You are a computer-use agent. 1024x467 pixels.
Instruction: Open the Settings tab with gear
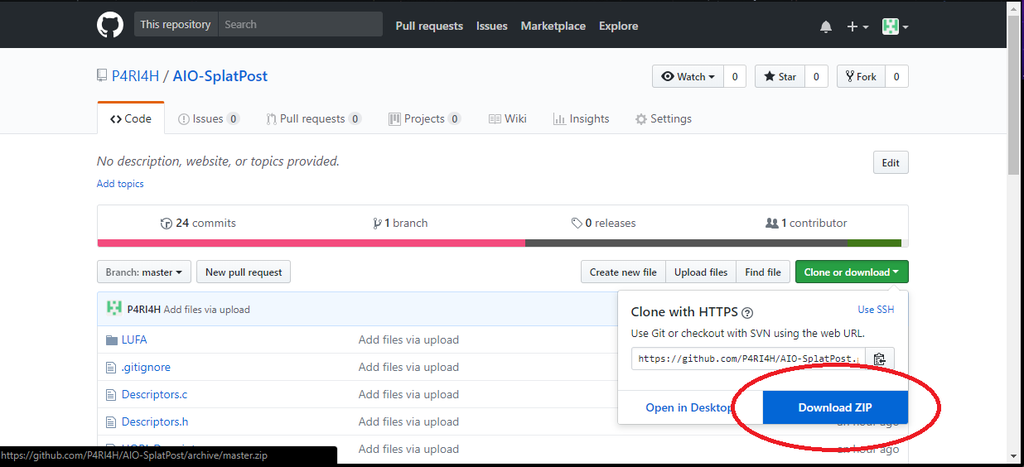tap(663, 119)
